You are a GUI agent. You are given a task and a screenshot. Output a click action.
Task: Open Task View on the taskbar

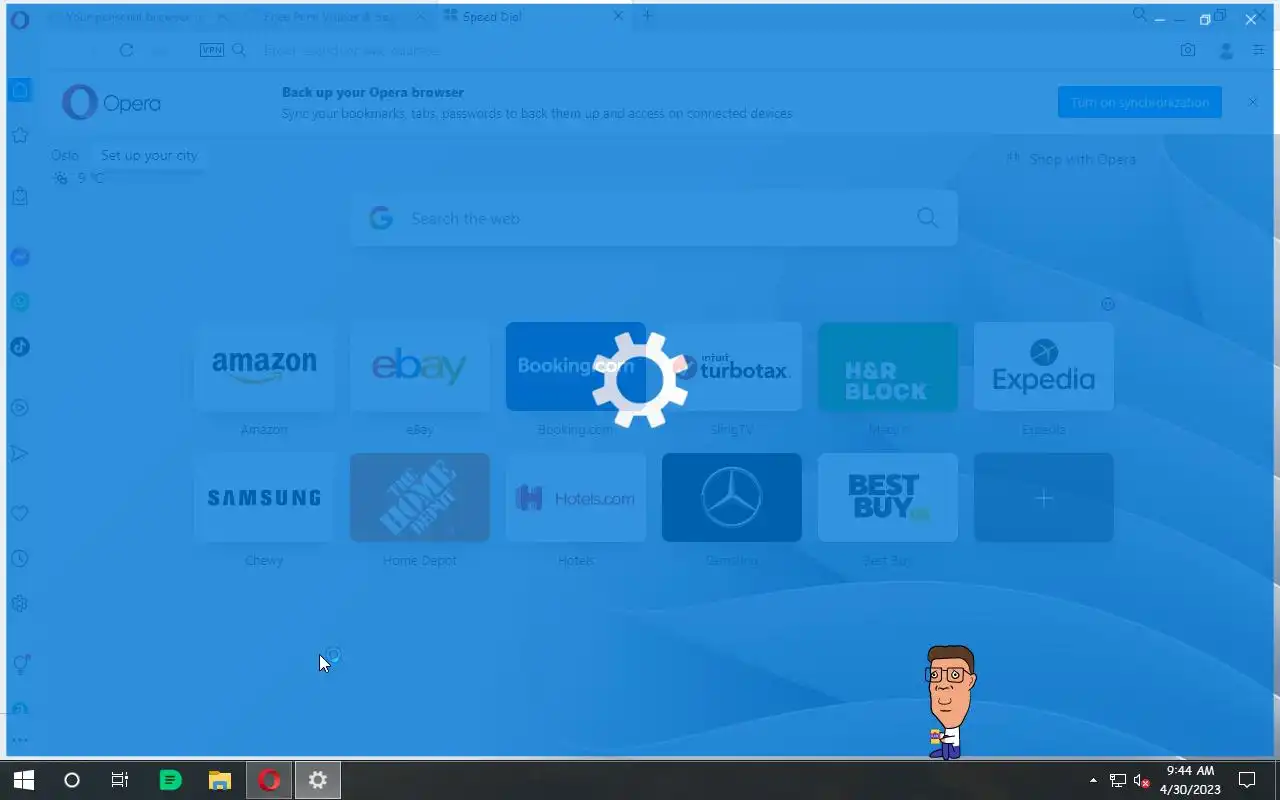[x=120, y=780]
